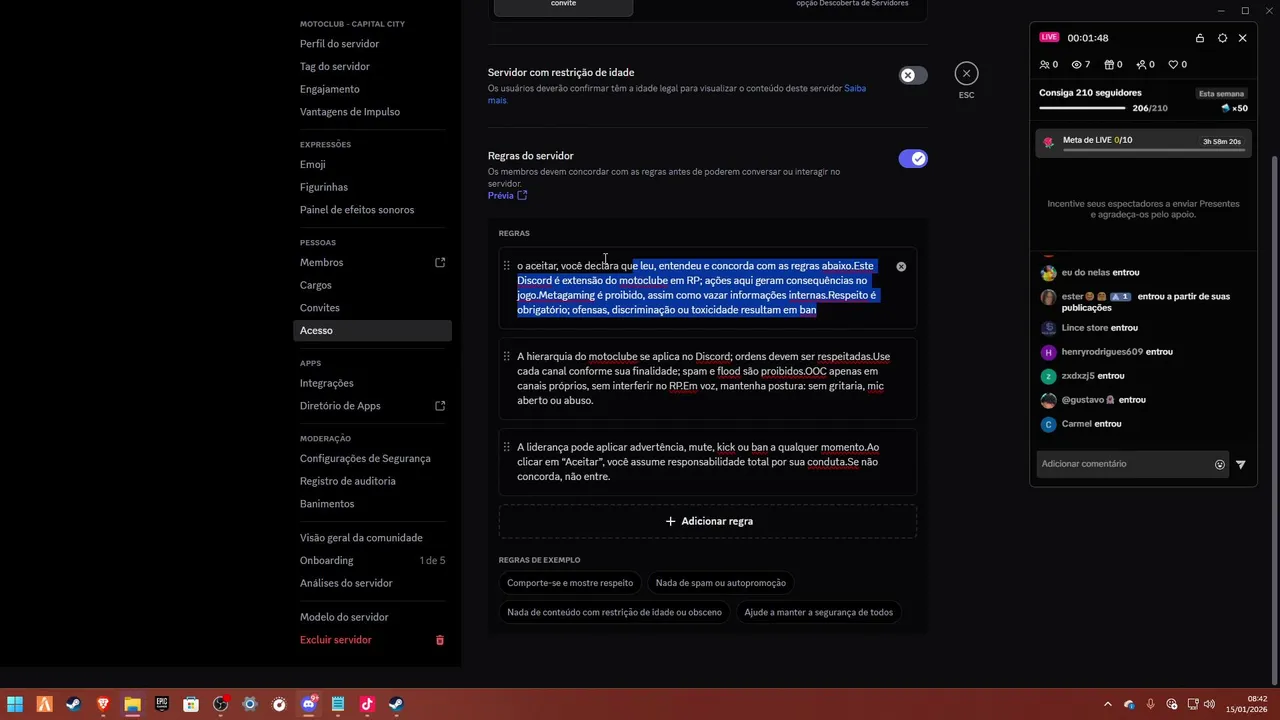This screenshot has width=1280, height=720.
Task: Go to Engajamento settings
Action: pos(329,89)
